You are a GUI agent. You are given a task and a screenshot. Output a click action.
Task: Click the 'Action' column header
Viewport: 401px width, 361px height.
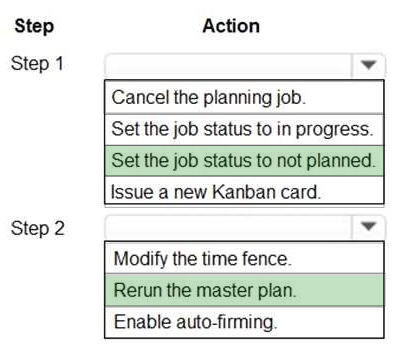pyautogui.click(x=231, y=26)
